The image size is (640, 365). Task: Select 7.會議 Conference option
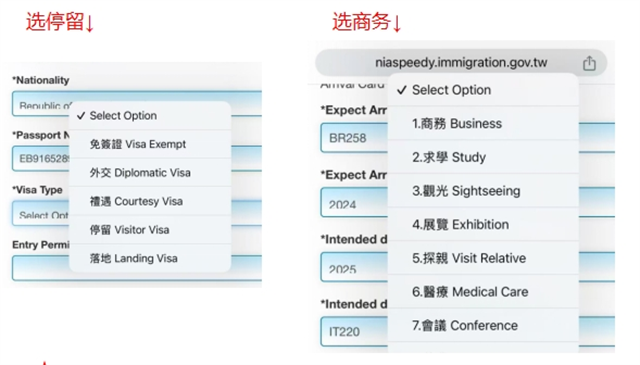coord(483,325)
